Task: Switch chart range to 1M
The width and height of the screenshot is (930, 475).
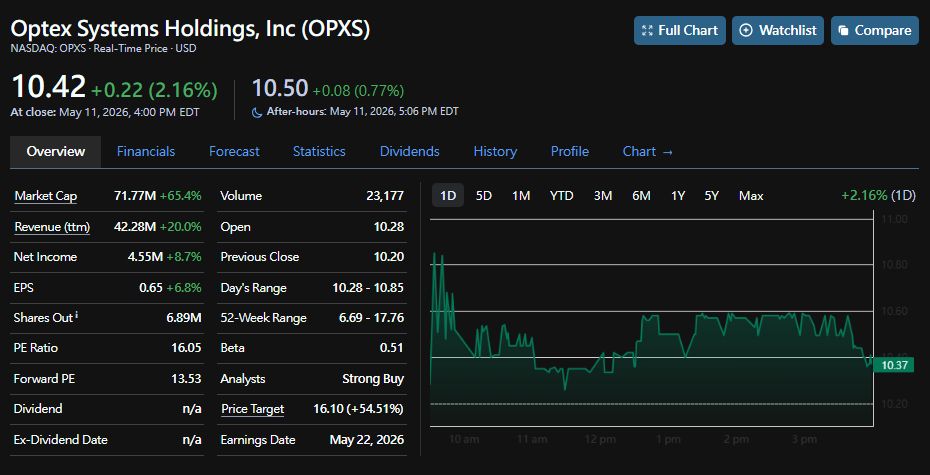Action: (x=521, y=196)
